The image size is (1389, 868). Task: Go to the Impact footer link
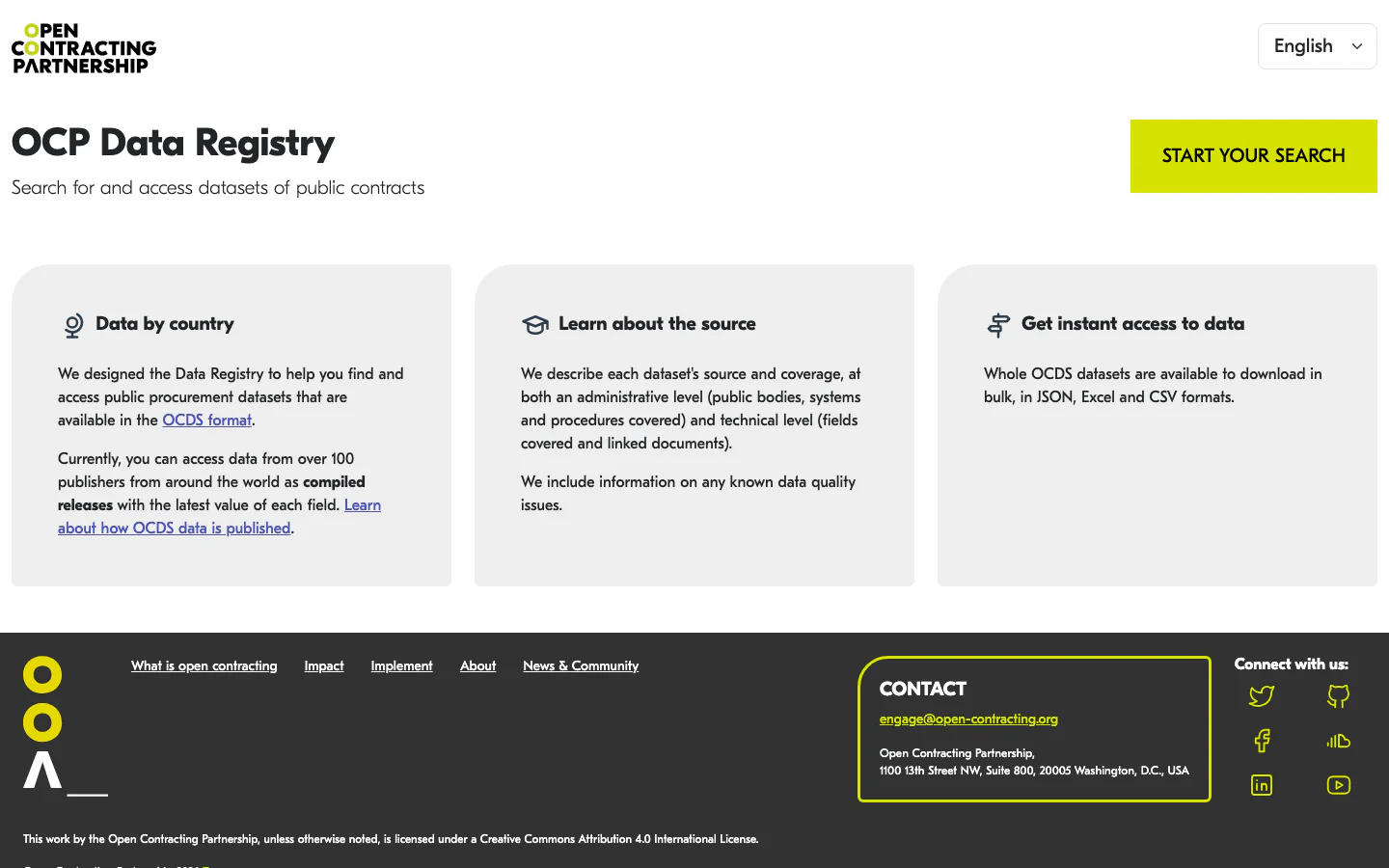(x=324, y=666)
